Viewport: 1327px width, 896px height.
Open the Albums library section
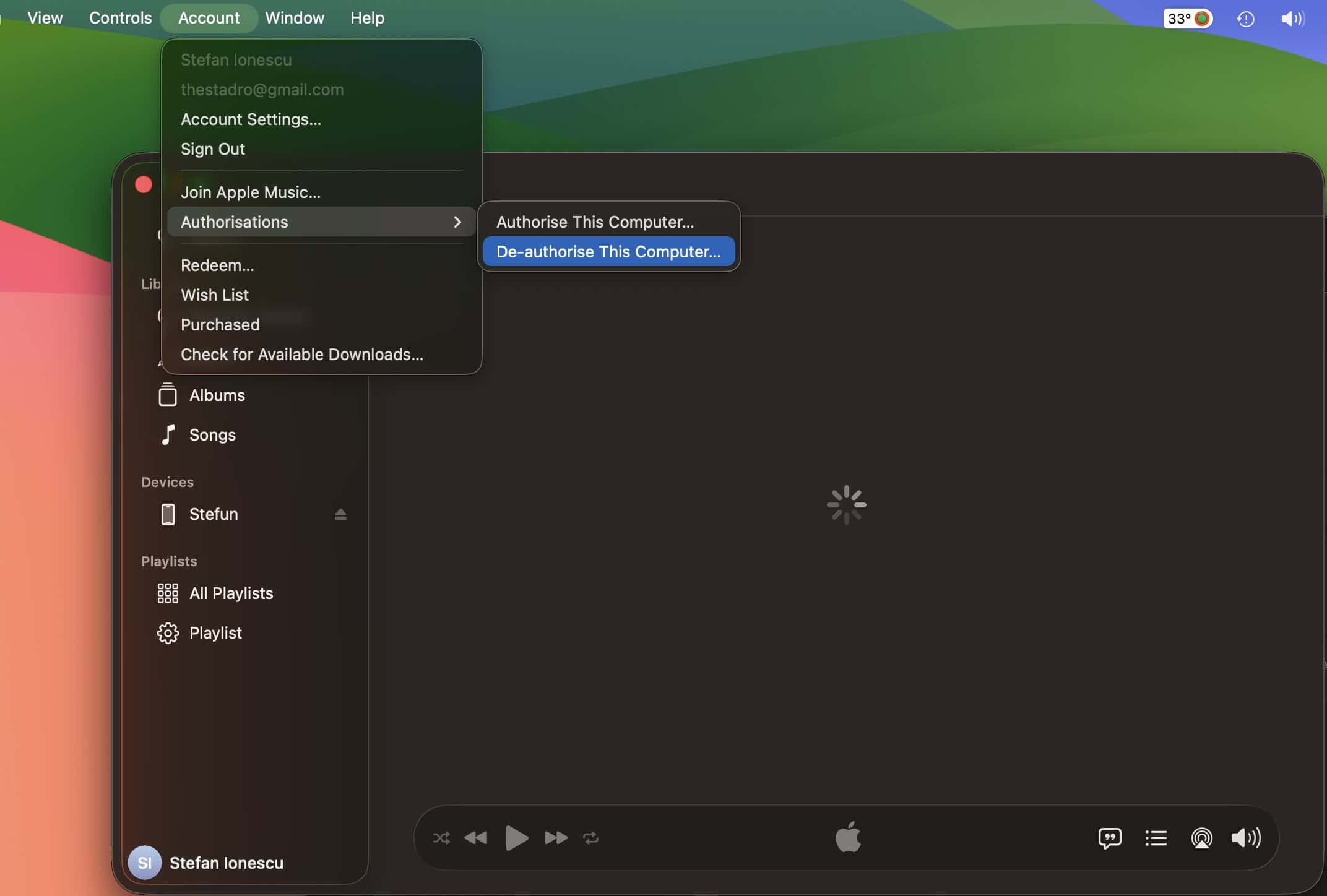click(217, 395)
